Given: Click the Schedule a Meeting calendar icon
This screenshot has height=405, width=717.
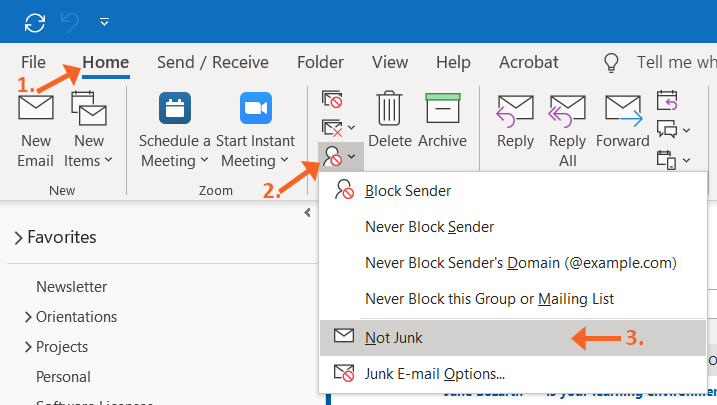Looking at the screenshot, I should click(x=175, y=109).
